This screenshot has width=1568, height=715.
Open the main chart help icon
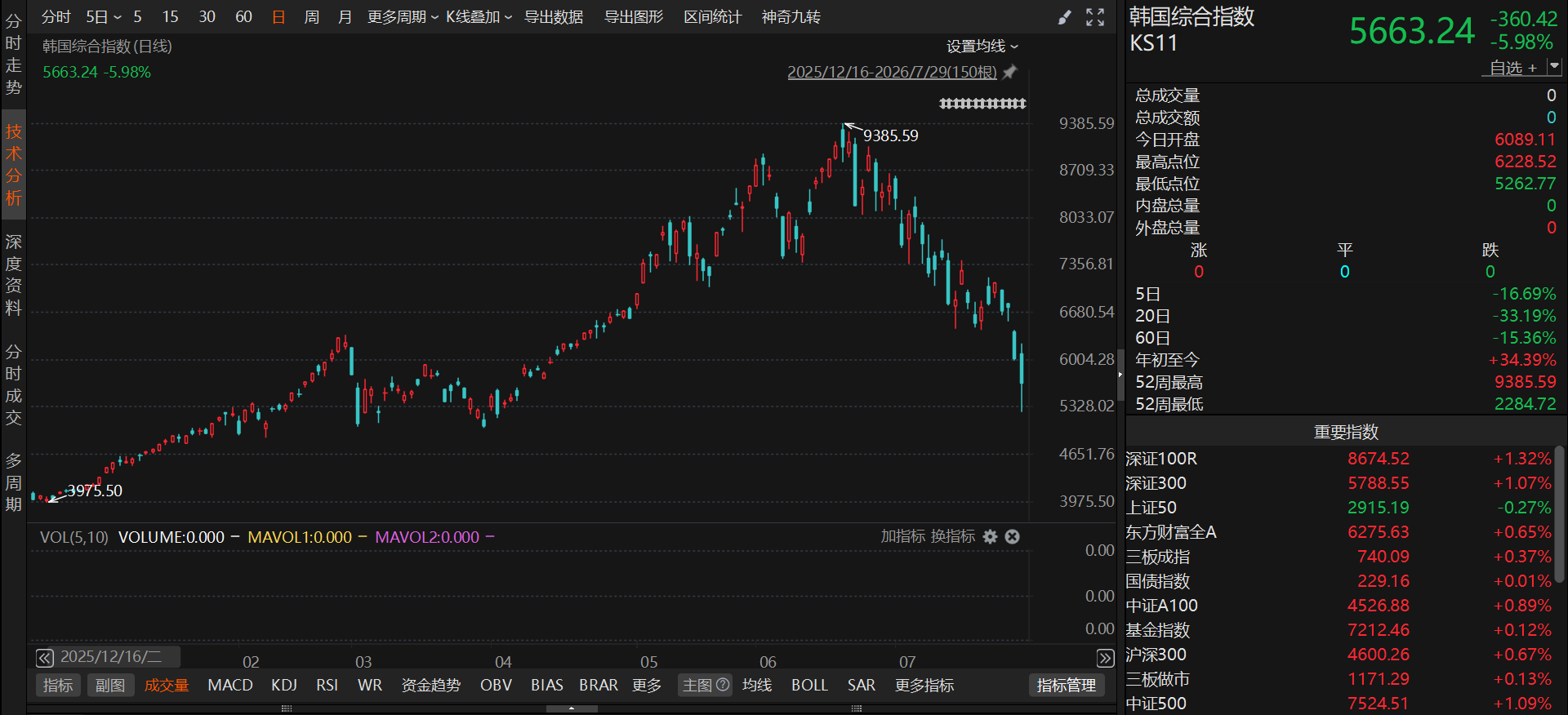point(723,685)
